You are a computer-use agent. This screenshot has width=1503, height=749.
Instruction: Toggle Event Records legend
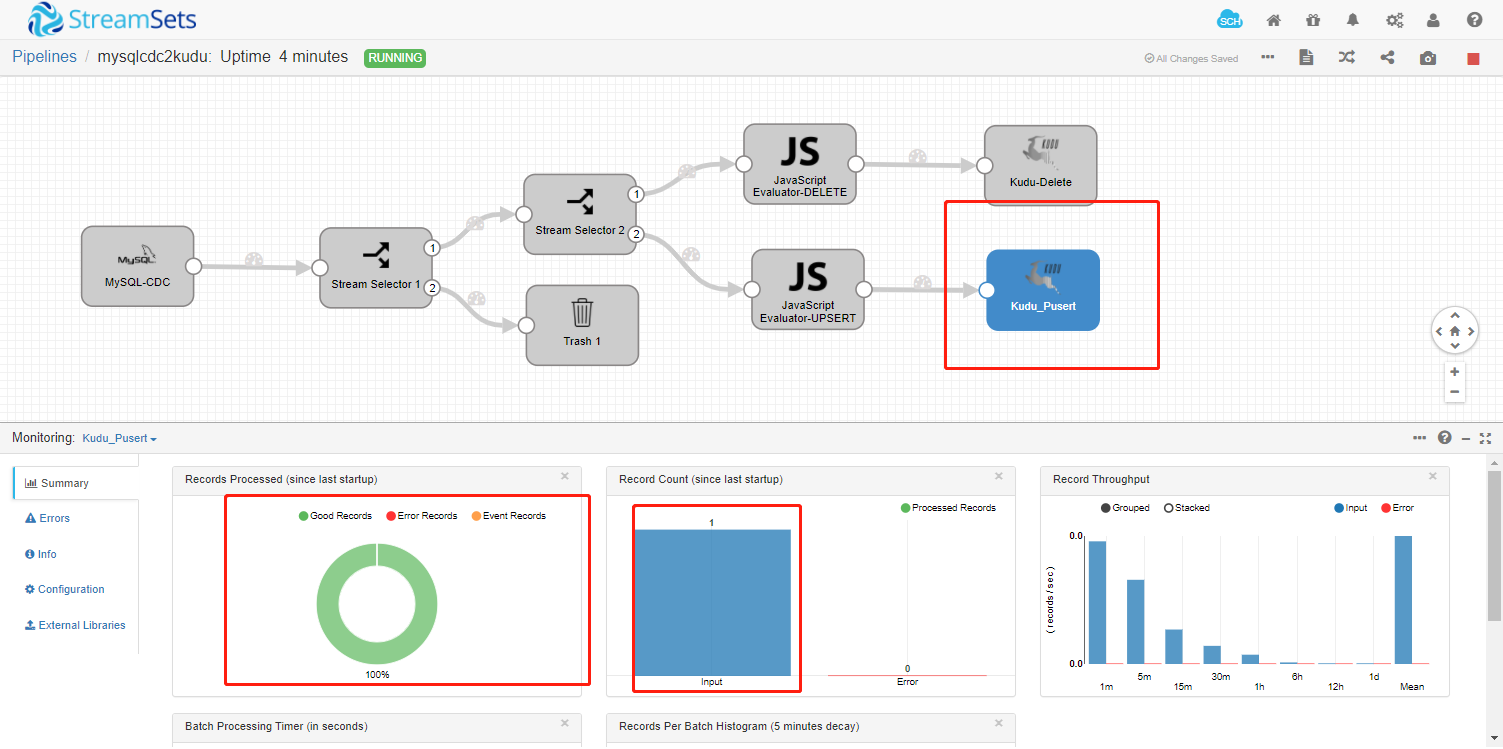pos(508,516)
